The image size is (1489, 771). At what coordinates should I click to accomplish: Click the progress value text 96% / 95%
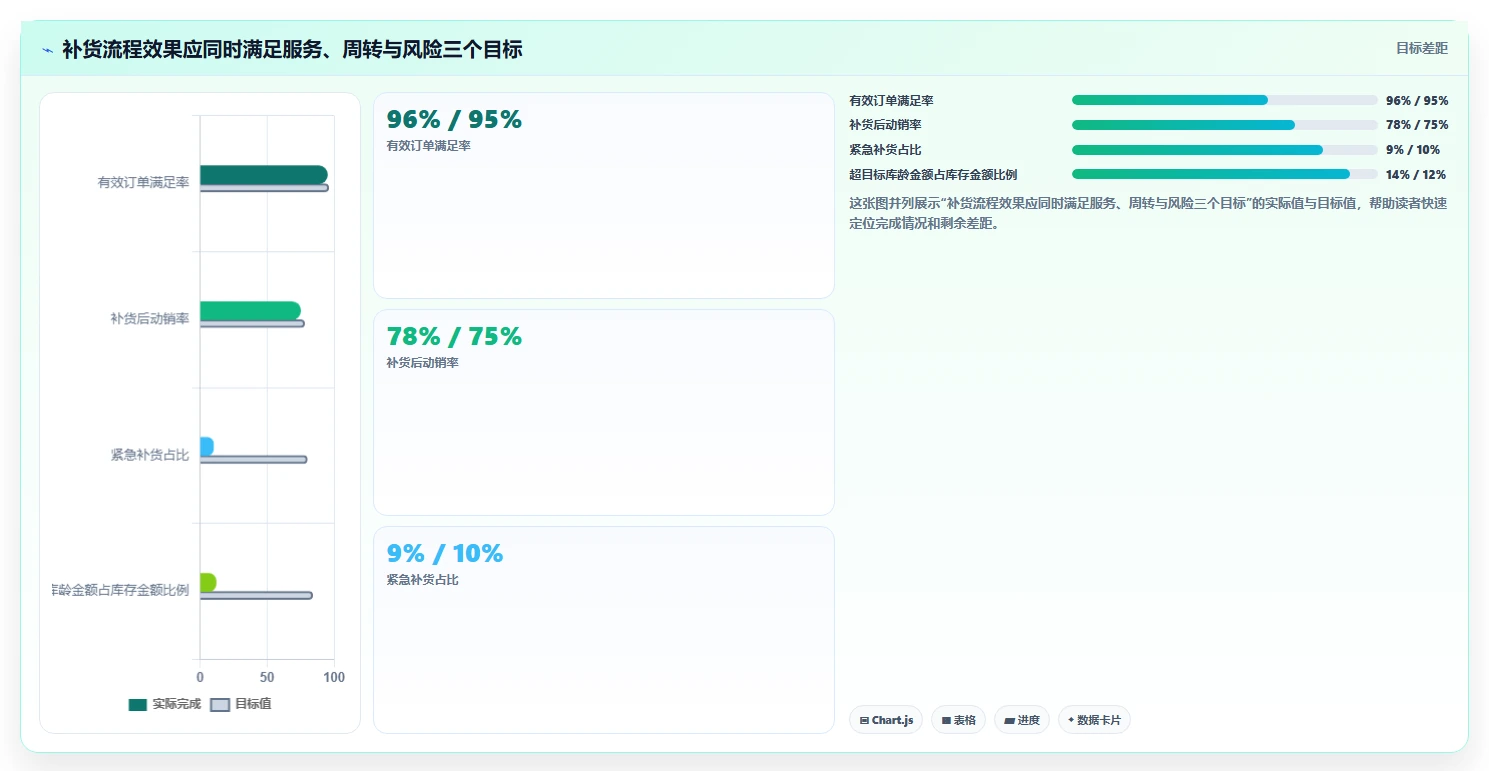point(1417,101)
